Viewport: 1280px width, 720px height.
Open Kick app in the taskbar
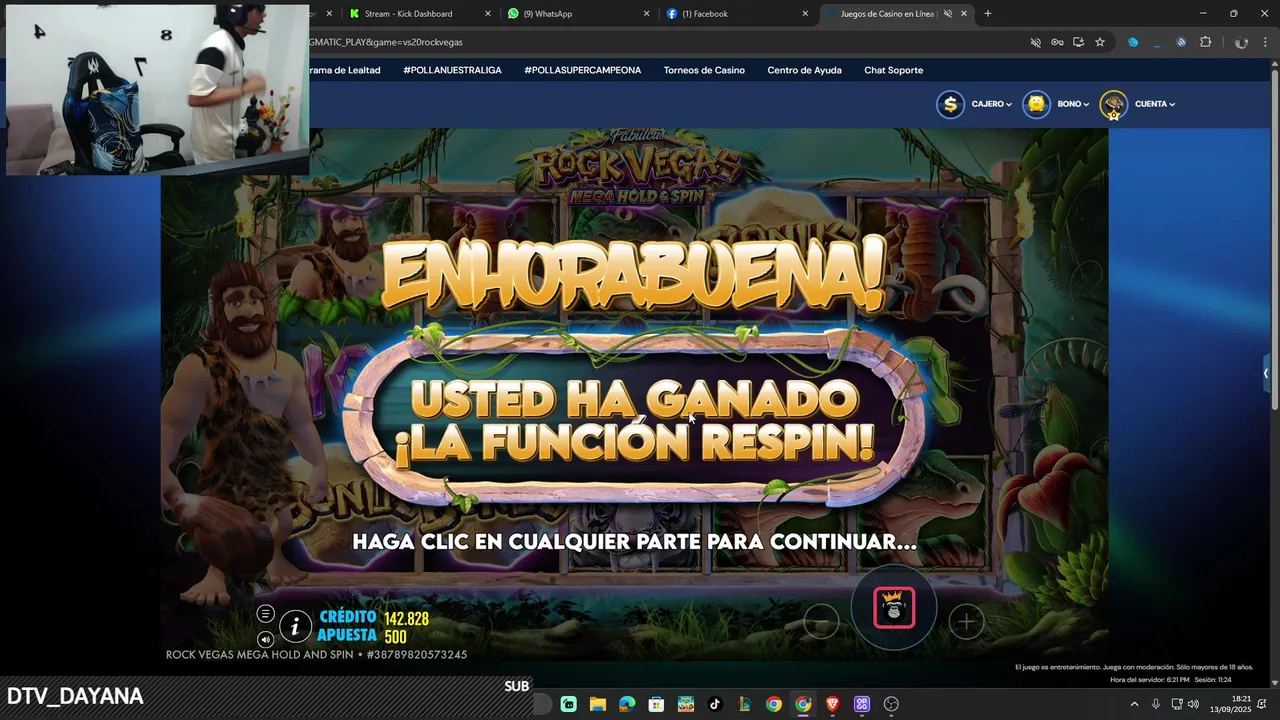pyautogui.click(x=569, y=704)
